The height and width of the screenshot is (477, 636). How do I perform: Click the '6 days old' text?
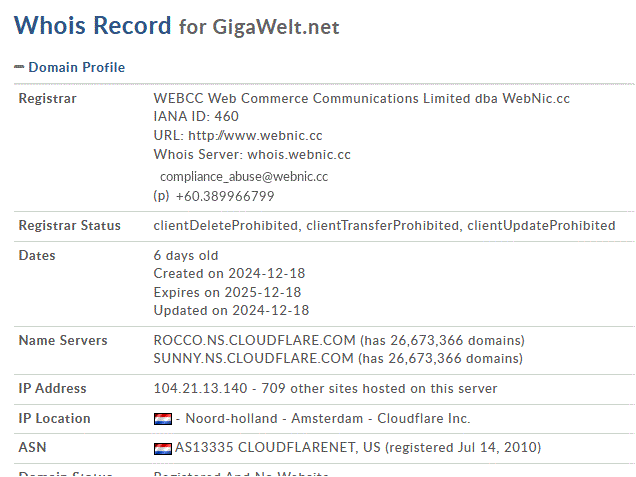(186, 256)
